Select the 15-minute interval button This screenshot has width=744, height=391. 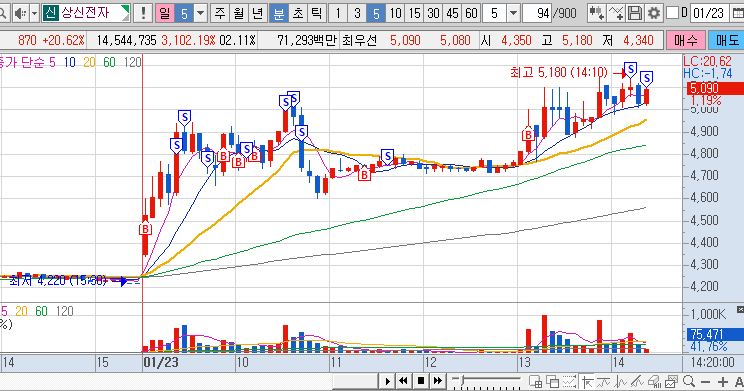[x=414, y=13]
